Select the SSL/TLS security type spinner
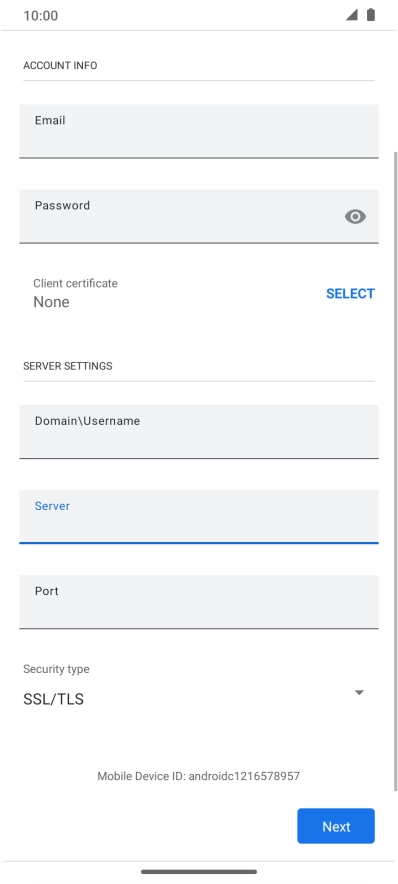The height and width of the screenshot is (884, 398). (x=198, y=699)
